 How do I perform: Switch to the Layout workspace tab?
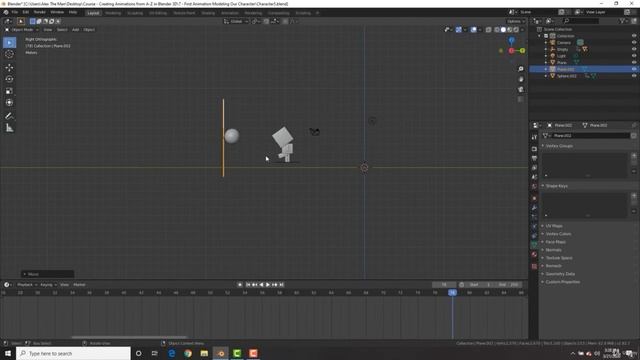pos(93,13)
